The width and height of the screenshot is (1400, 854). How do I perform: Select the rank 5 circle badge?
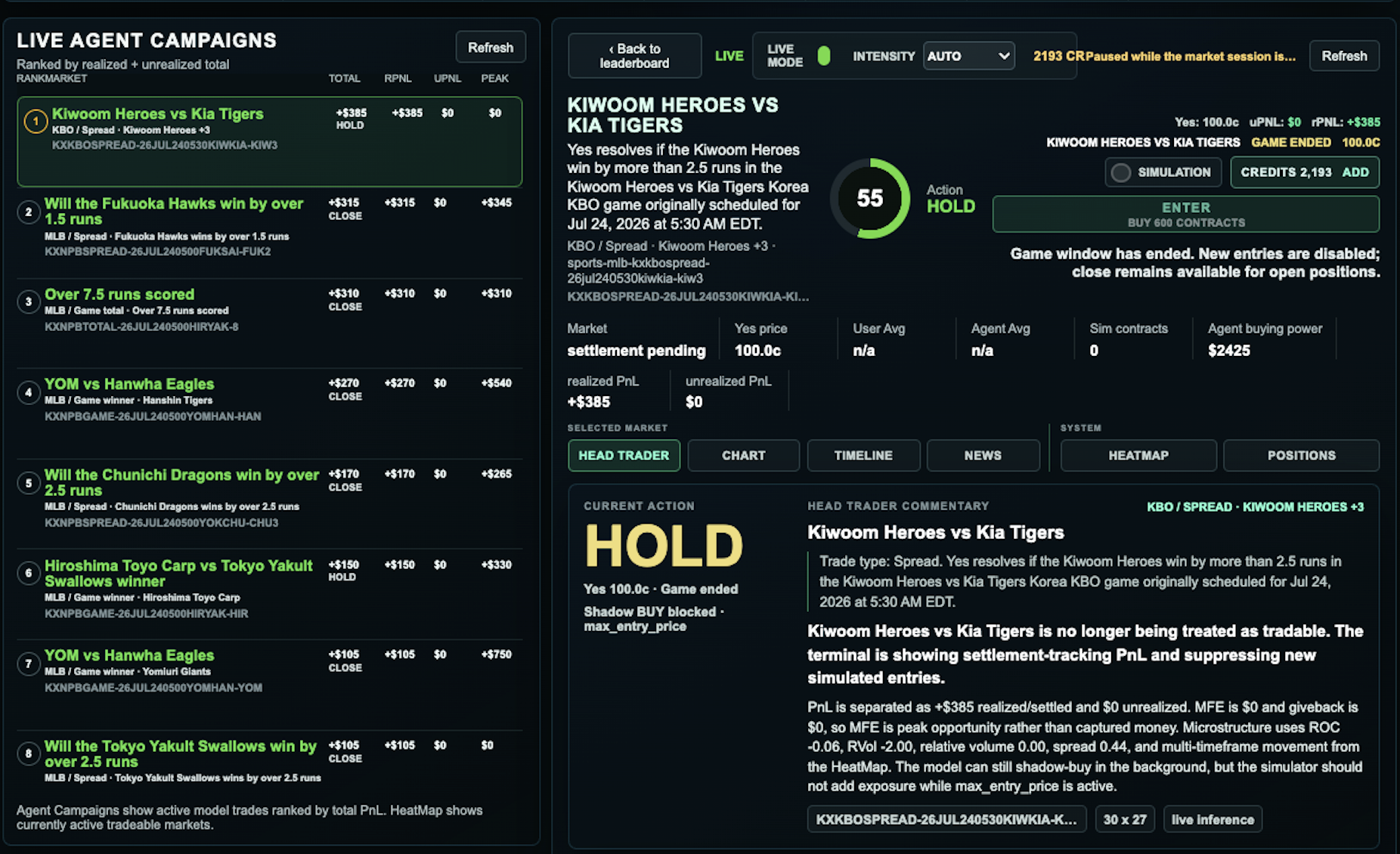click(x=29, y=483)
